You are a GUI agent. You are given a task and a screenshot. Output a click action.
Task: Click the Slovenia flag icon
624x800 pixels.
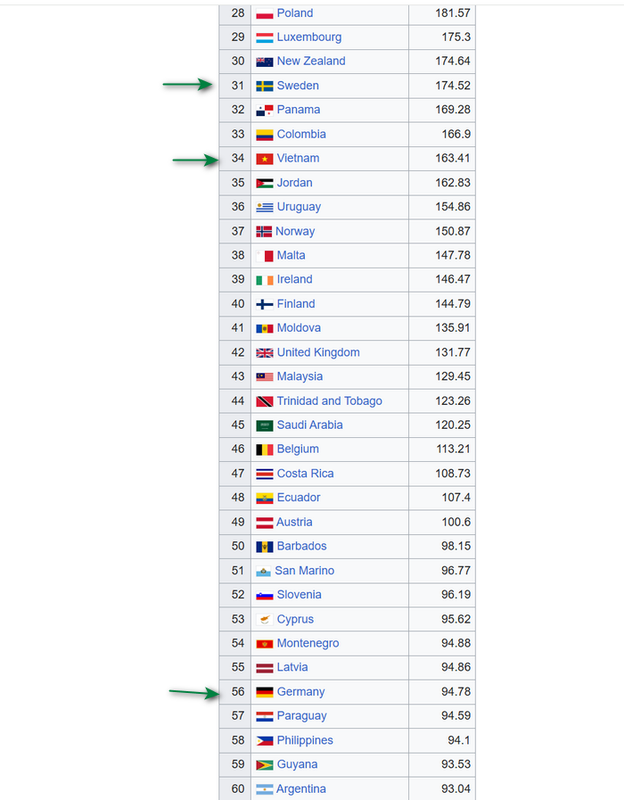(x=264, y=595)
